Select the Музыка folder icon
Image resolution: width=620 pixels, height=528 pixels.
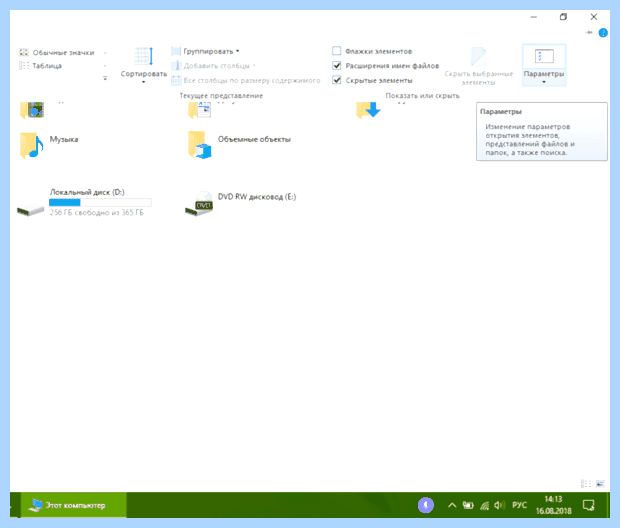(x=31, y=145)
